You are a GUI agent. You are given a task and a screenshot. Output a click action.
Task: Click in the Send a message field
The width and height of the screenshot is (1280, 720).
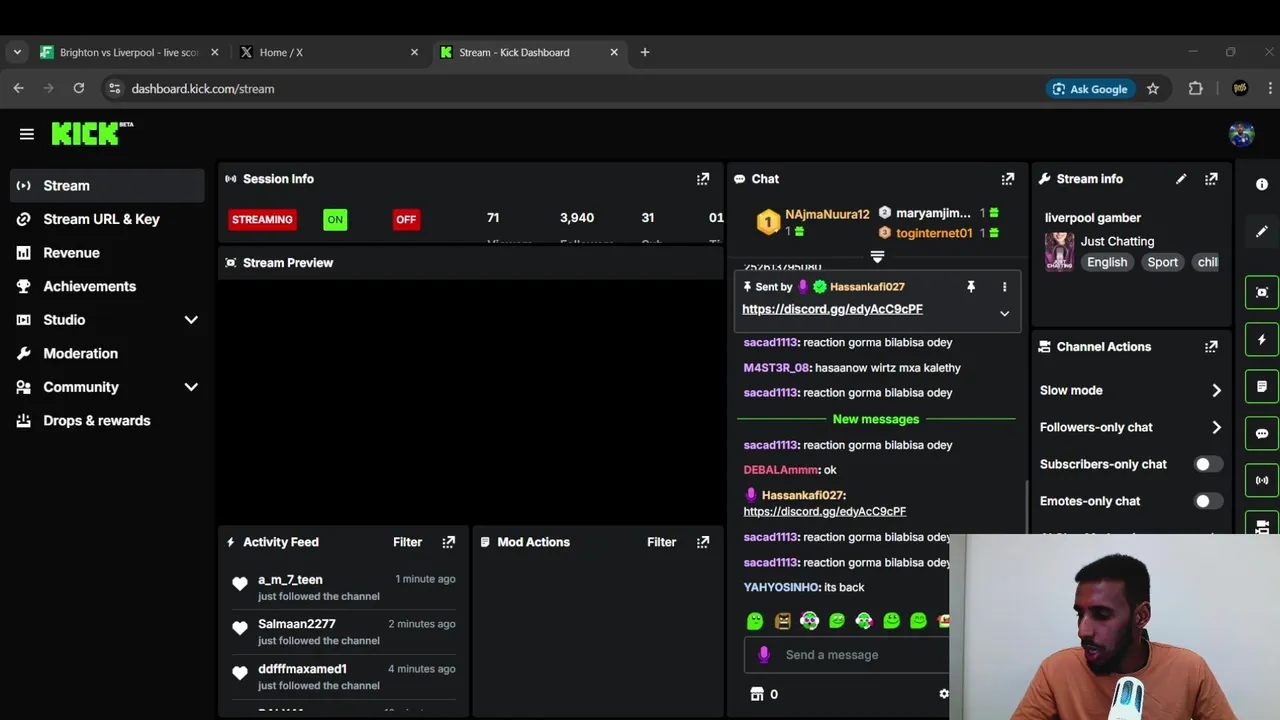pos(845,655)
